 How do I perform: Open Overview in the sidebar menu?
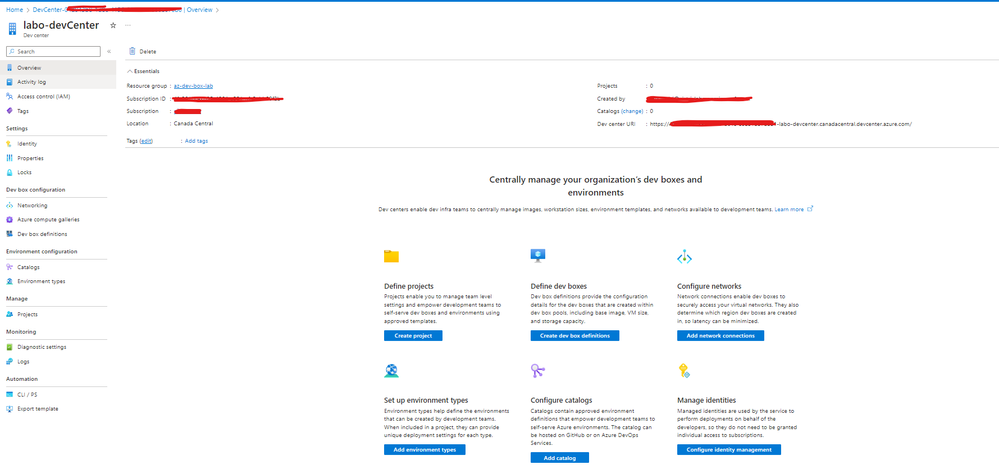click(58, 68)
